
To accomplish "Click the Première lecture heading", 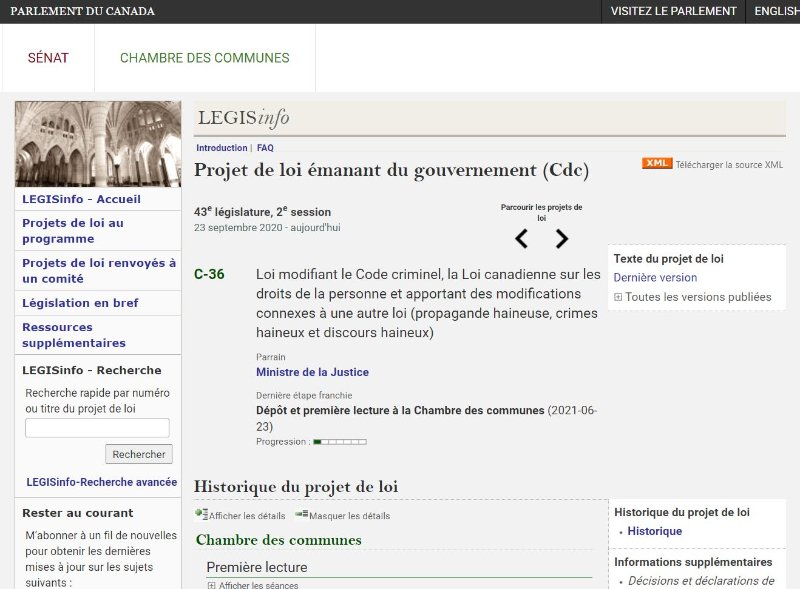I will [x=257, y=567].
